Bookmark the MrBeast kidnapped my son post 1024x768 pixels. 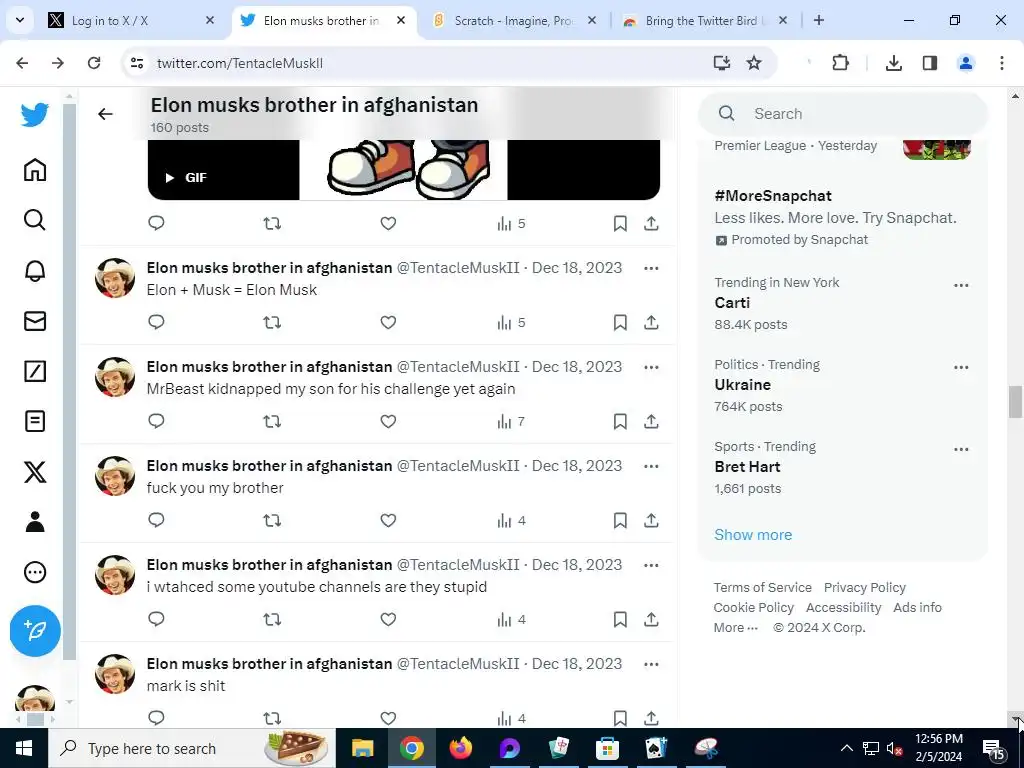620,421
